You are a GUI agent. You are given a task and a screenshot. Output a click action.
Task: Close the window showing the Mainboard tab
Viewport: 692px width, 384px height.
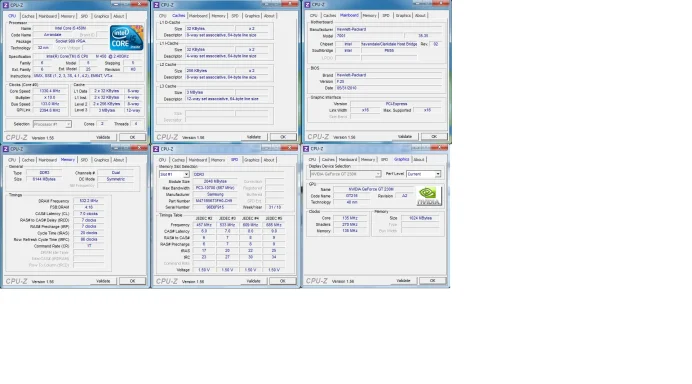coord(441,4)
